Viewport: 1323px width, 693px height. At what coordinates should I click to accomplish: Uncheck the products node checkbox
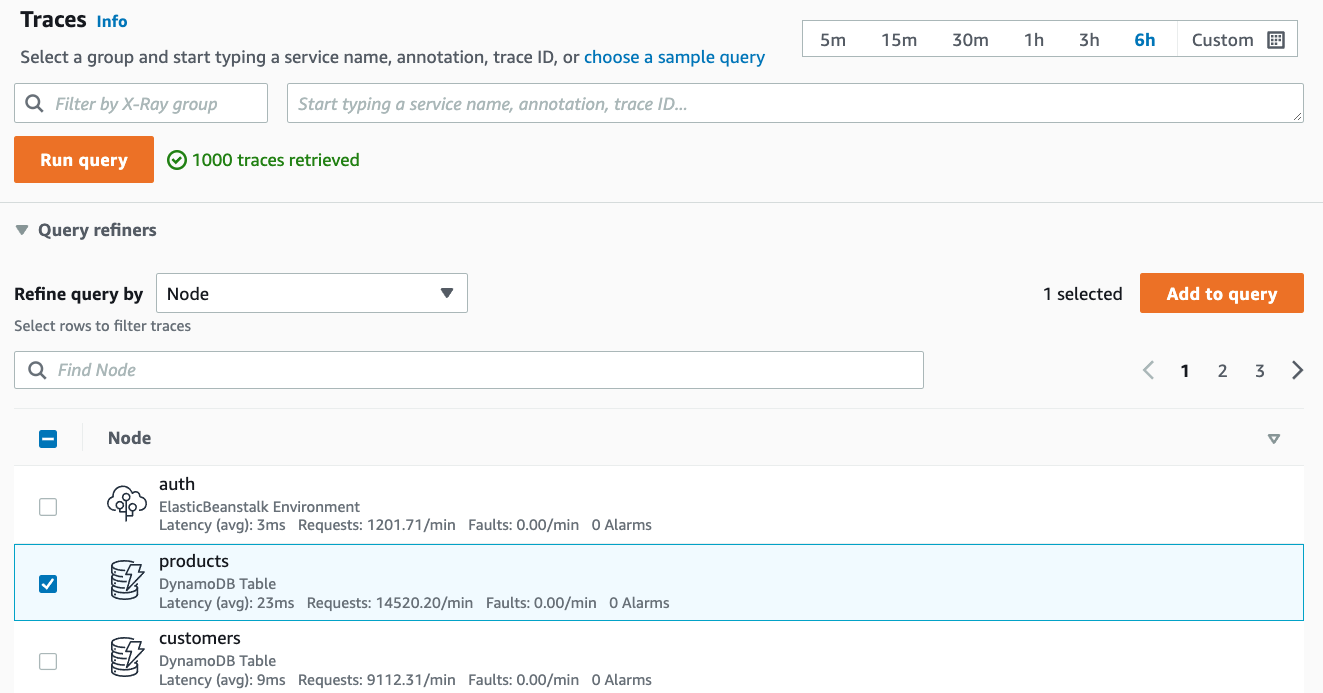(48, 584)
